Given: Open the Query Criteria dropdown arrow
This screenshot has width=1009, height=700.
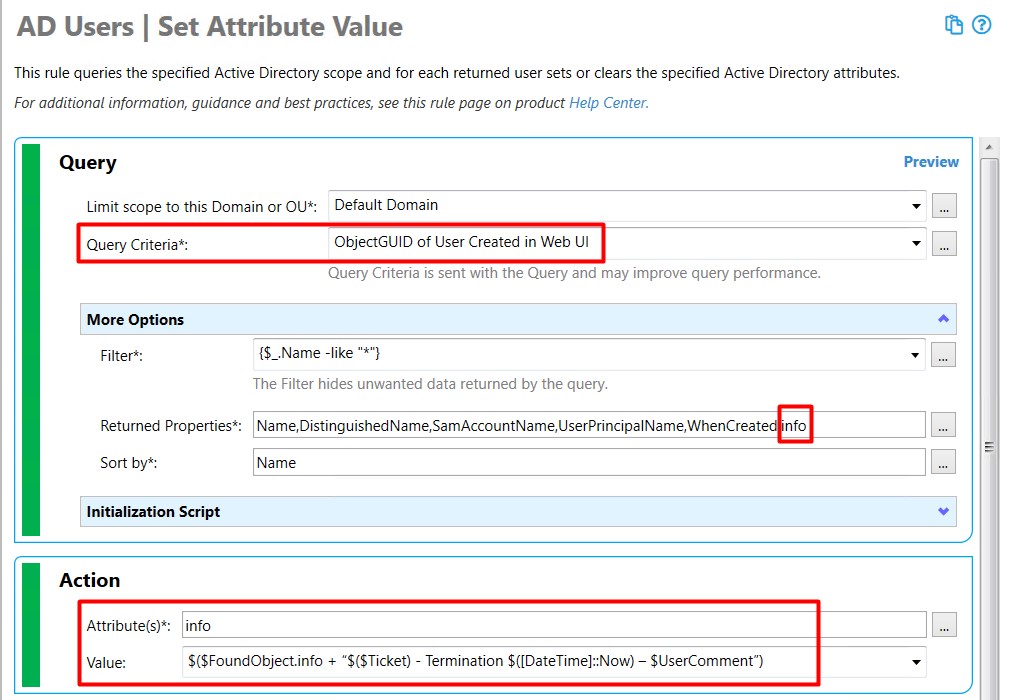Looking at the screenshot, I should (916, 243).
